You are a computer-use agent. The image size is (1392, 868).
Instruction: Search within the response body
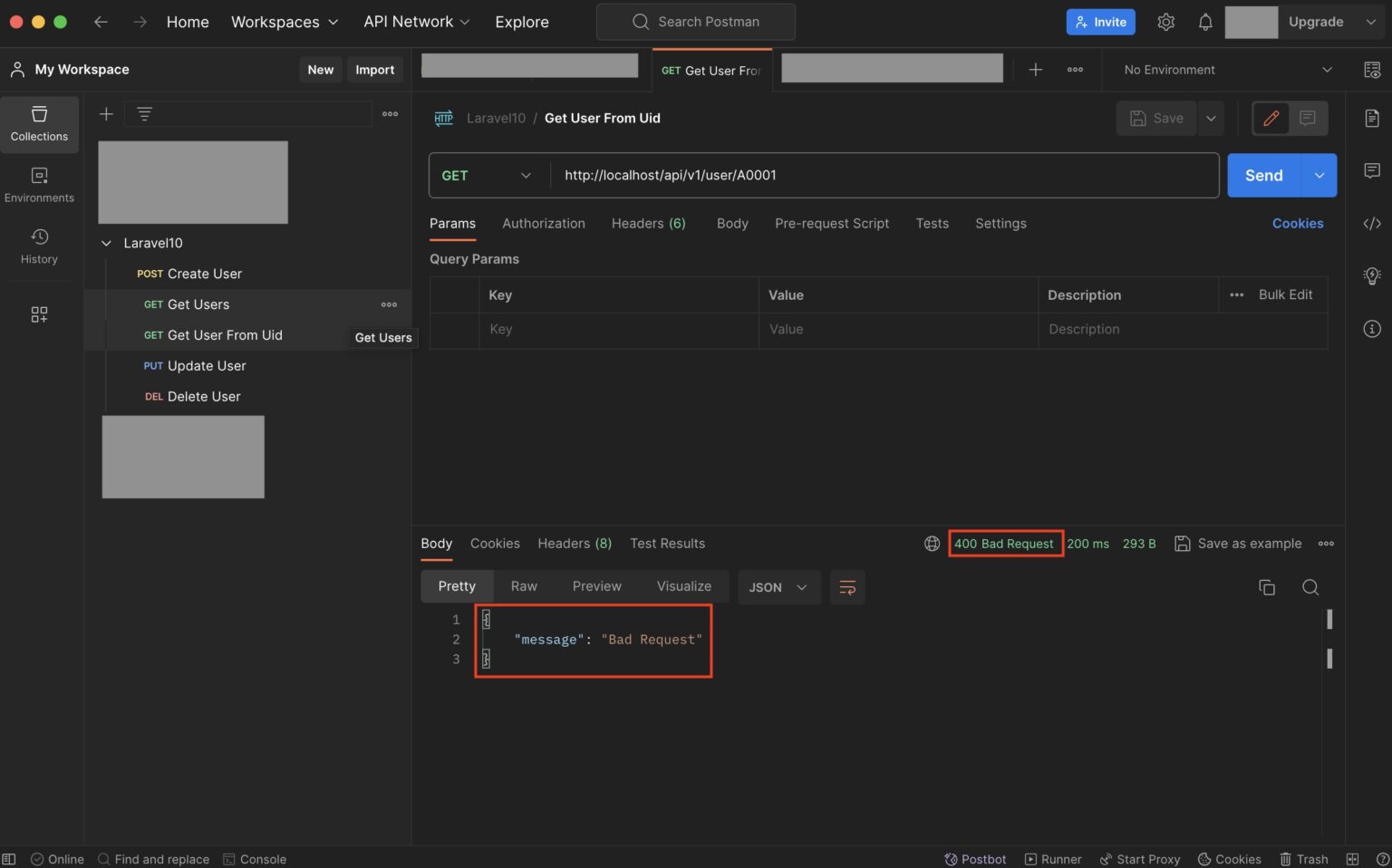(1310, 587)
